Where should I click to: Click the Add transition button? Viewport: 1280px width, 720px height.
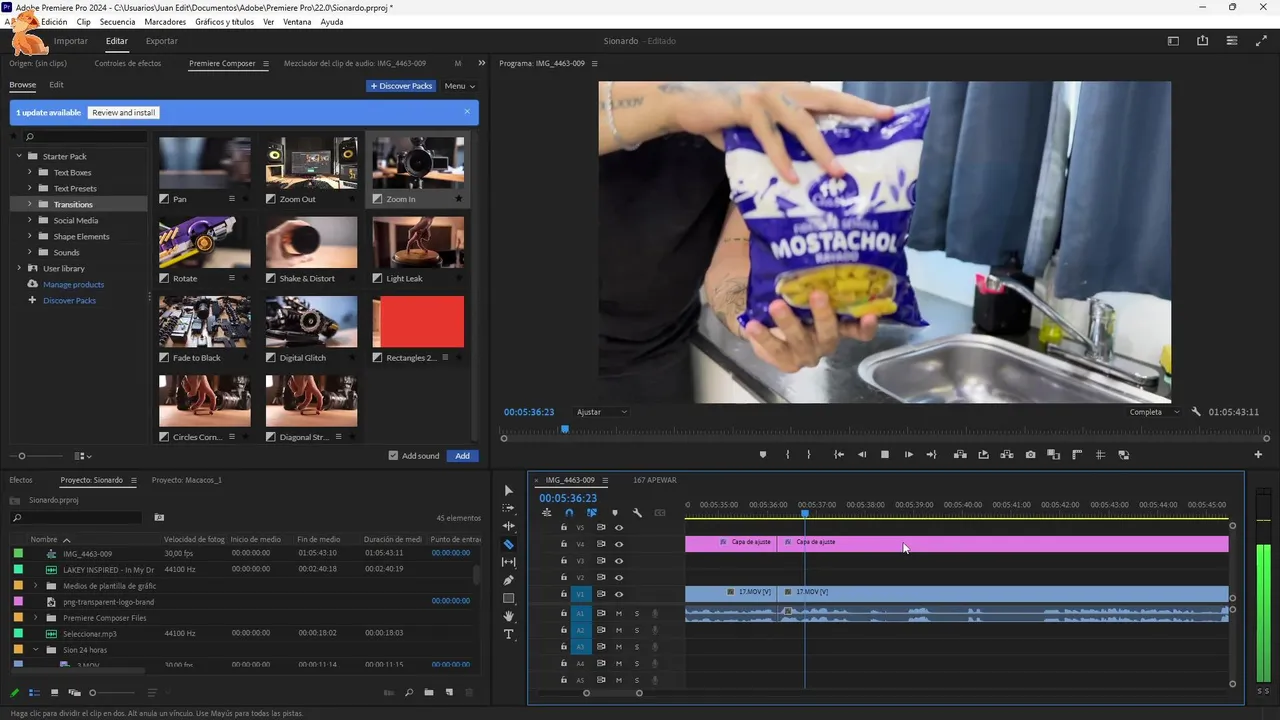click(x=462, y=455)
